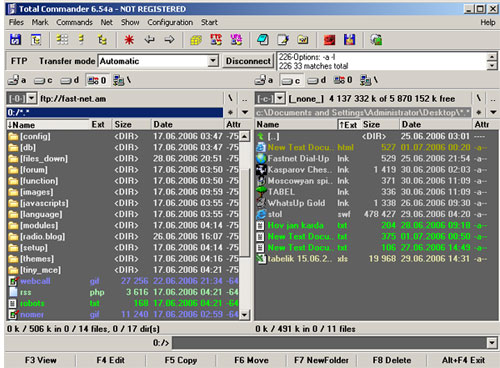Viewport: 500px width, 368px height.
Task: Open the left panel [-0-] drive dropdown
Action: tap(31, 99)
